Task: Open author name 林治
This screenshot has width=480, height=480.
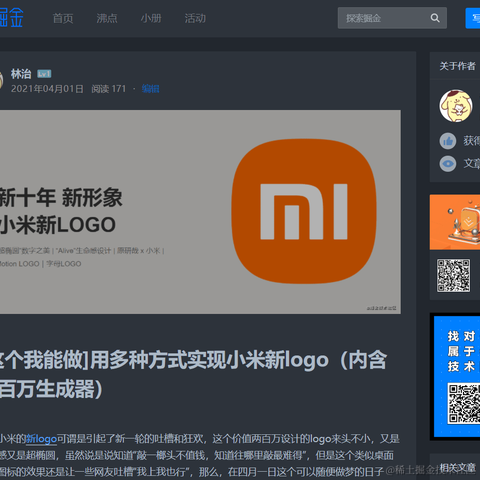Action: pyautogui.click(x=21, y=74)
